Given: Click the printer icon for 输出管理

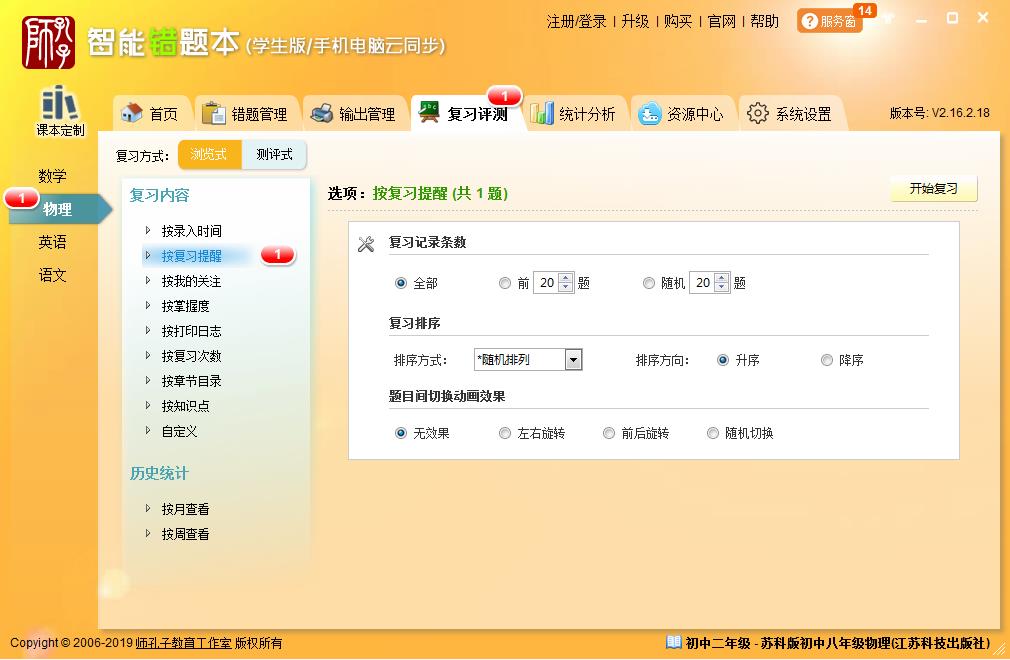Looking at the screenshot, I should (321, 113).
